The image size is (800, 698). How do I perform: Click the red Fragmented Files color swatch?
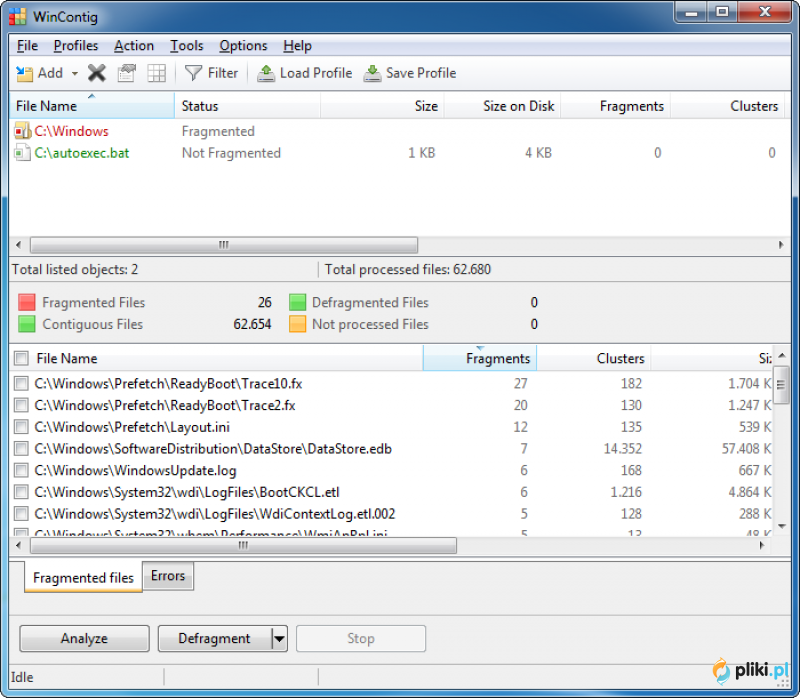pyautogui.click(x=27, y=302)
